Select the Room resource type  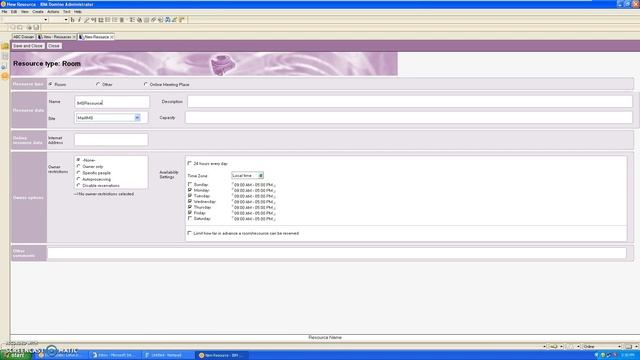pos(51,84)
